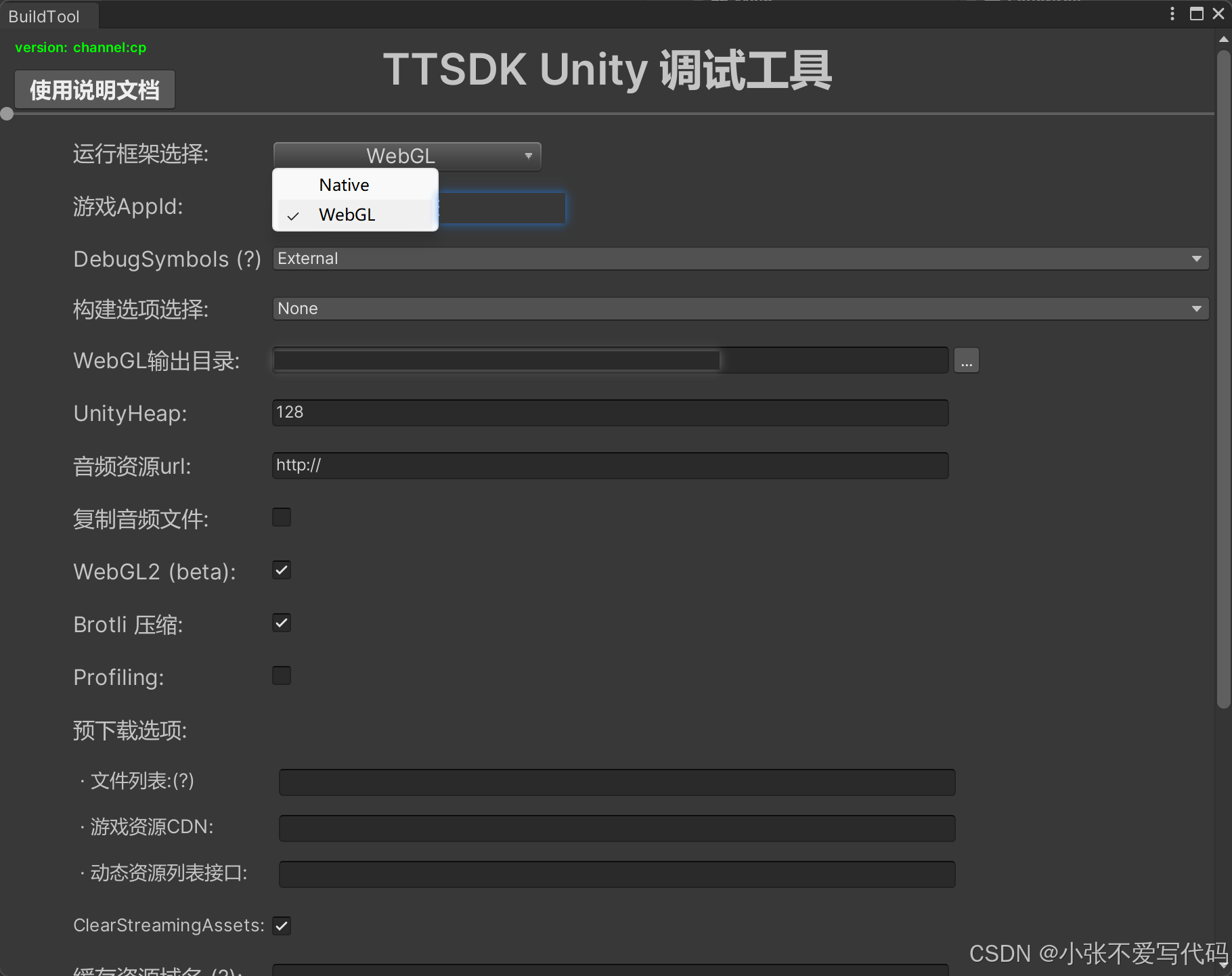Click the 游戏AppId input field
Image resolution: width=1232 pixels, height=976 pixels.
(502, 208)
